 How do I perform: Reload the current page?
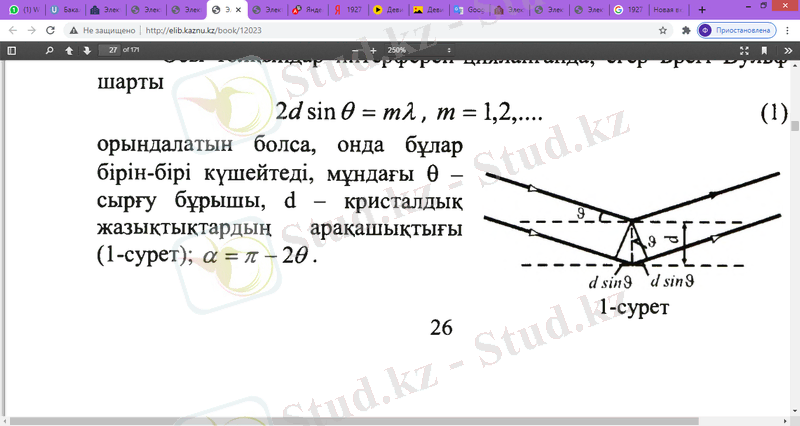[50, 30]
